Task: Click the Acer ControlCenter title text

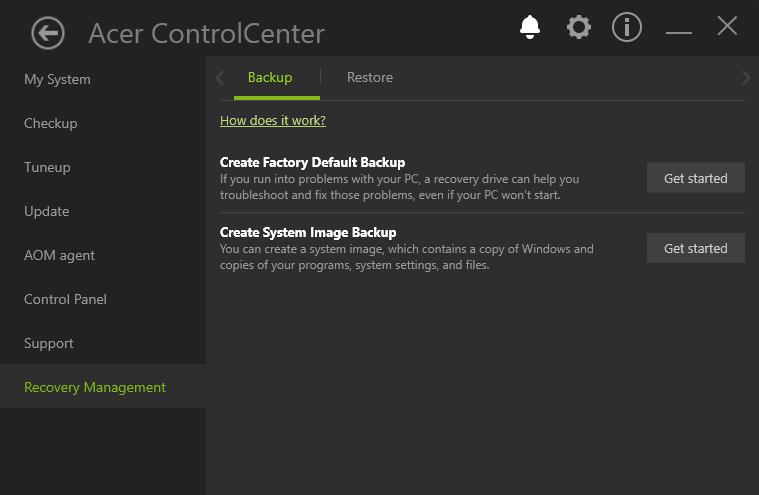Action: coord(206,33)
